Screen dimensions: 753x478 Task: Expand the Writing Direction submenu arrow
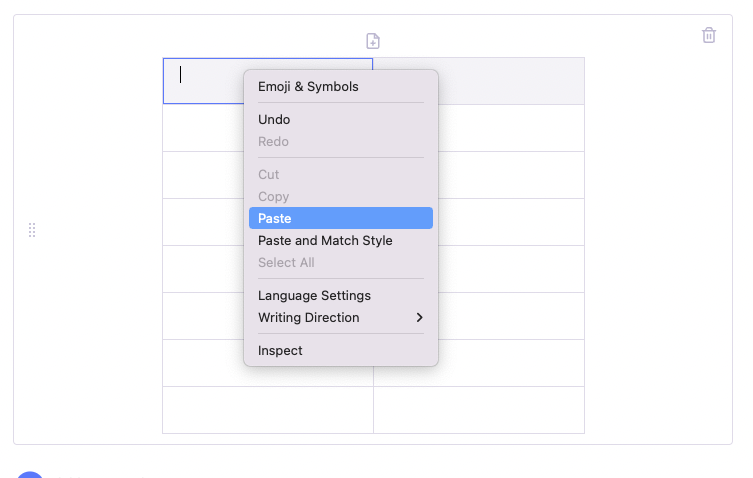click(x=419, y=318)
